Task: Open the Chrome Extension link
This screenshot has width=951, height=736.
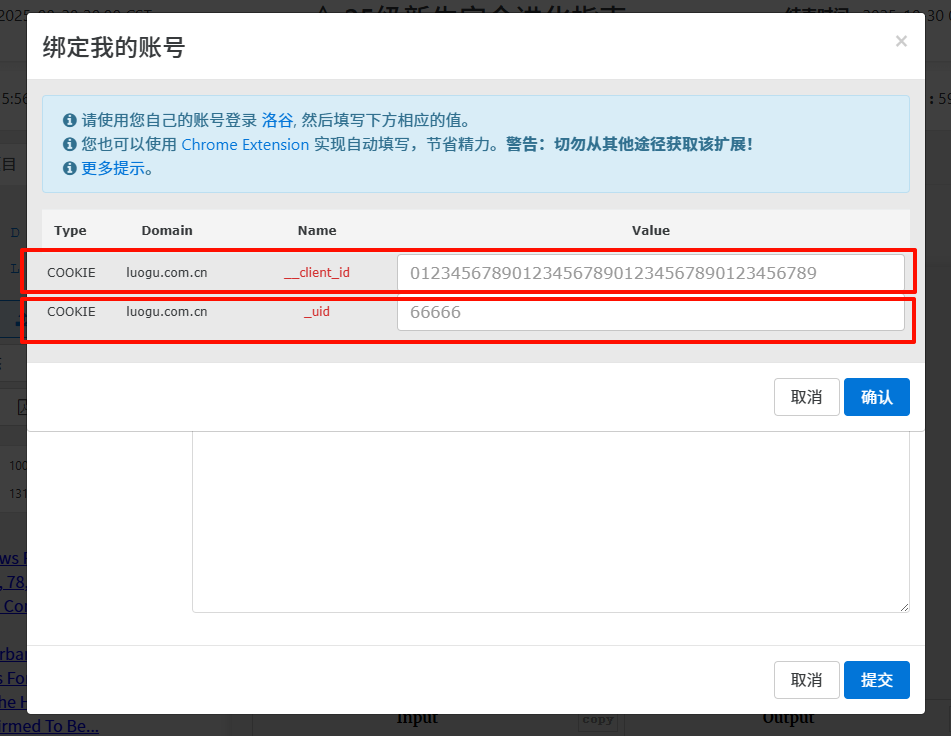Action: point(245,144)
